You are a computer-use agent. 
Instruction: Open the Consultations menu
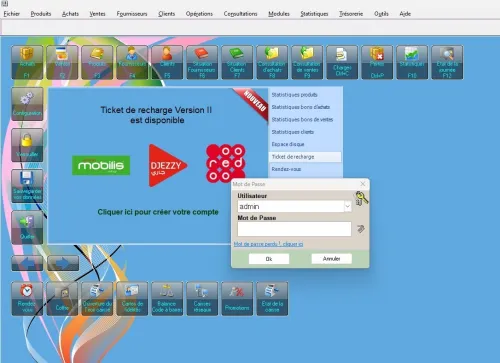[x=240, y=14]
